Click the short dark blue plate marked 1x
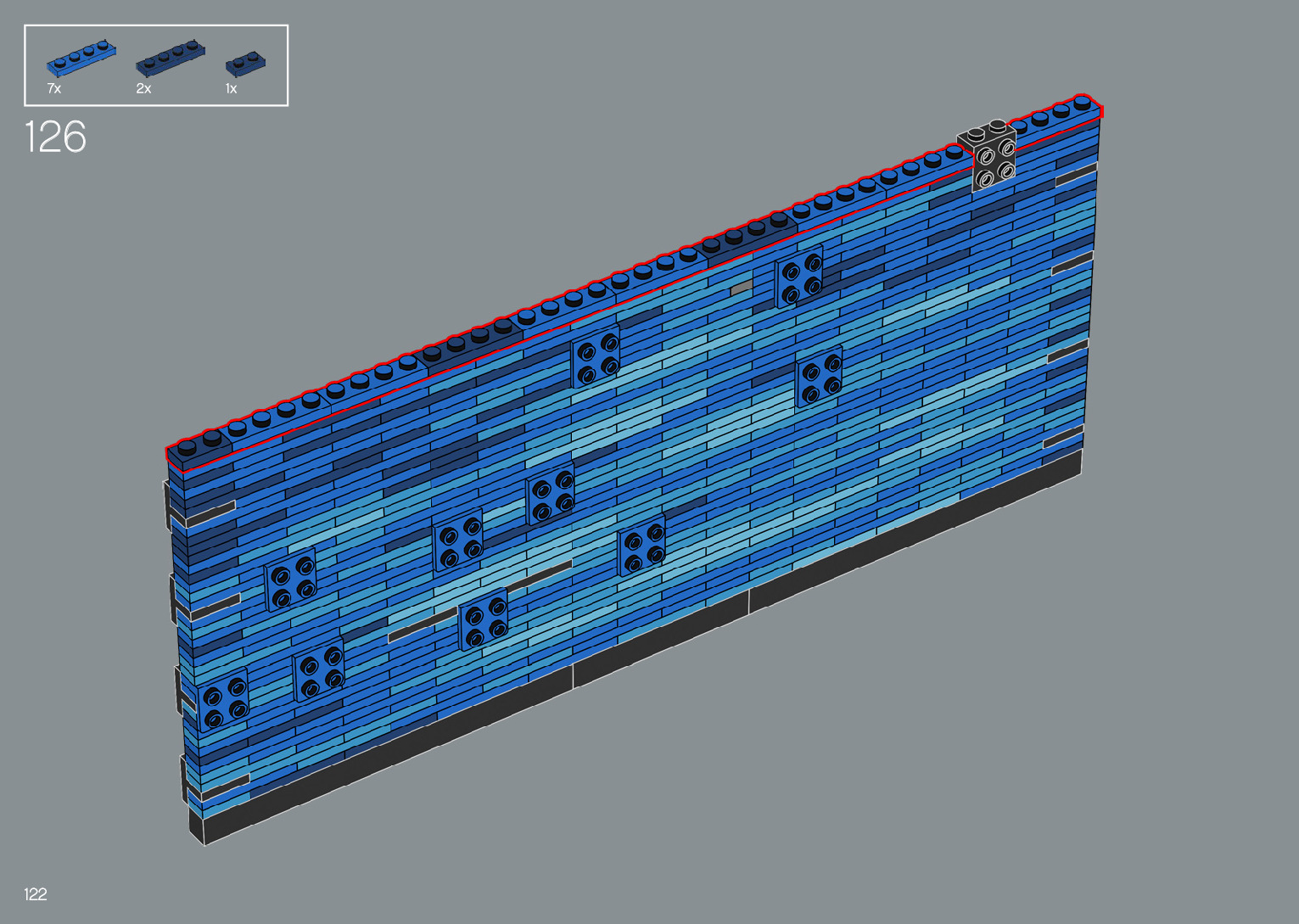Image resolution: width=1299 pixels, height=924 pixels. (x=245, y=64)
